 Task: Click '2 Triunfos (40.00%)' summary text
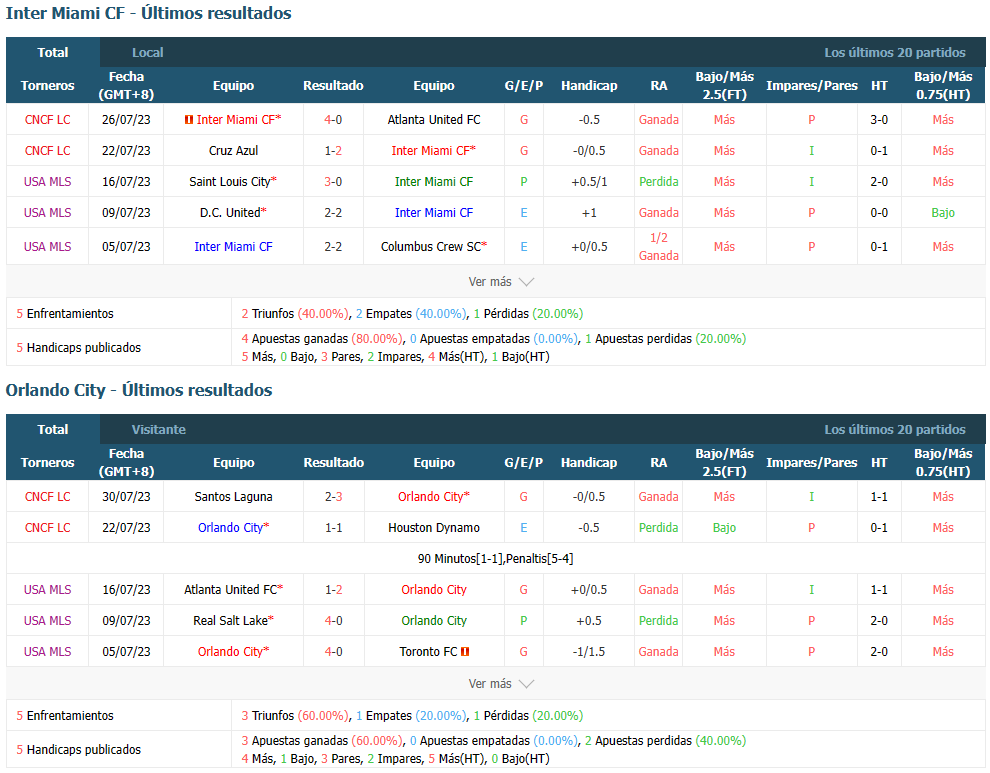[294, 314]
